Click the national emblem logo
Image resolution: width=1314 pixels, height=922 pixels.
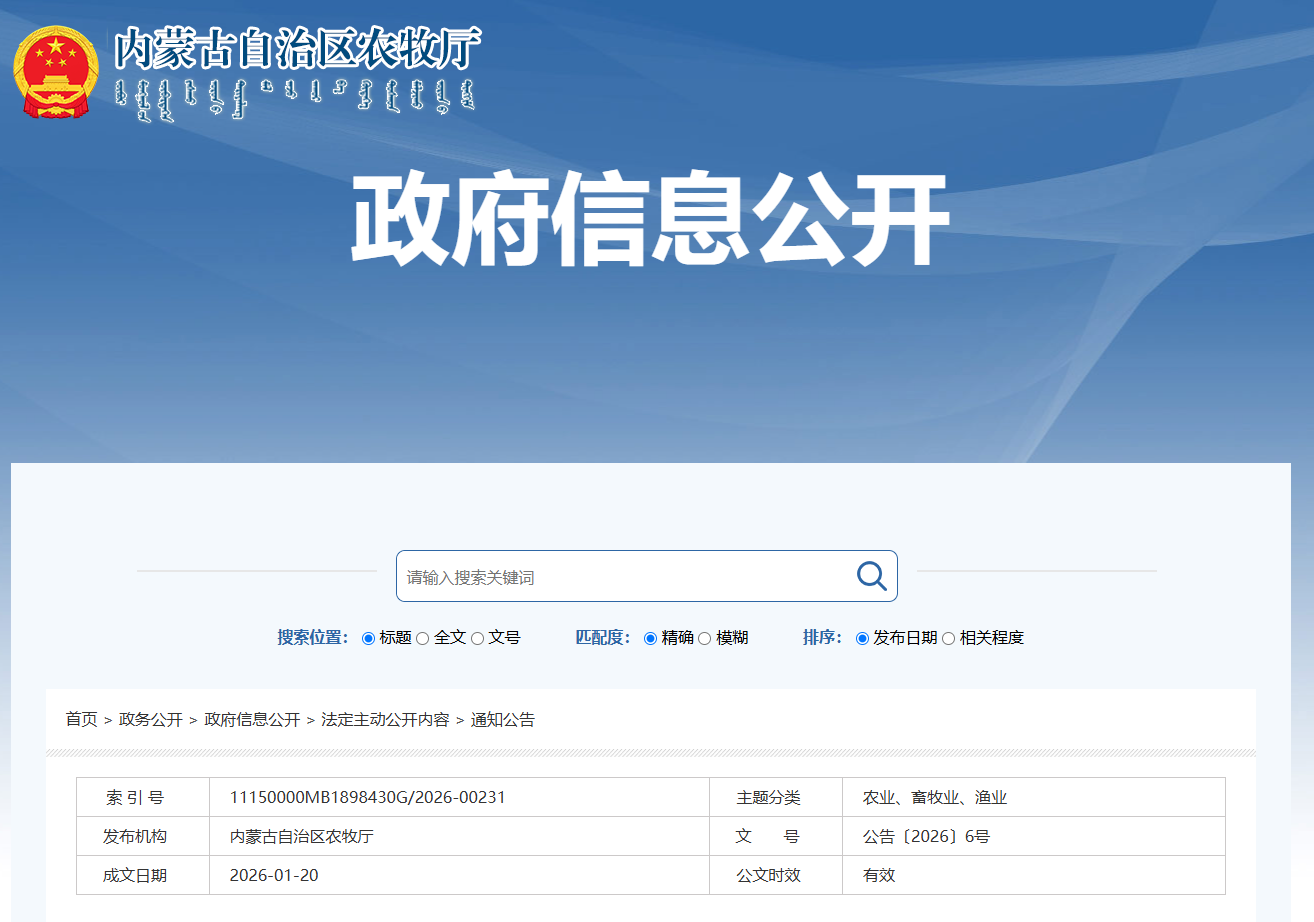coord(56,72)
